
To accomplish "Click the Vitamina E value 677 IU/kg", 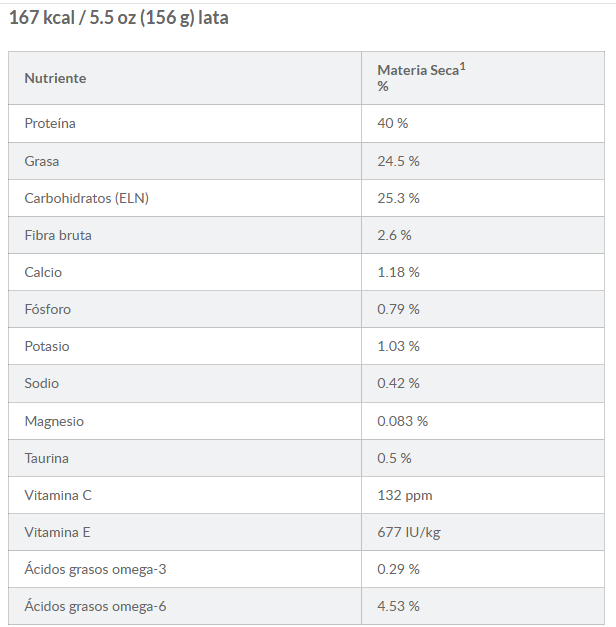I will [x=408, y=532].
